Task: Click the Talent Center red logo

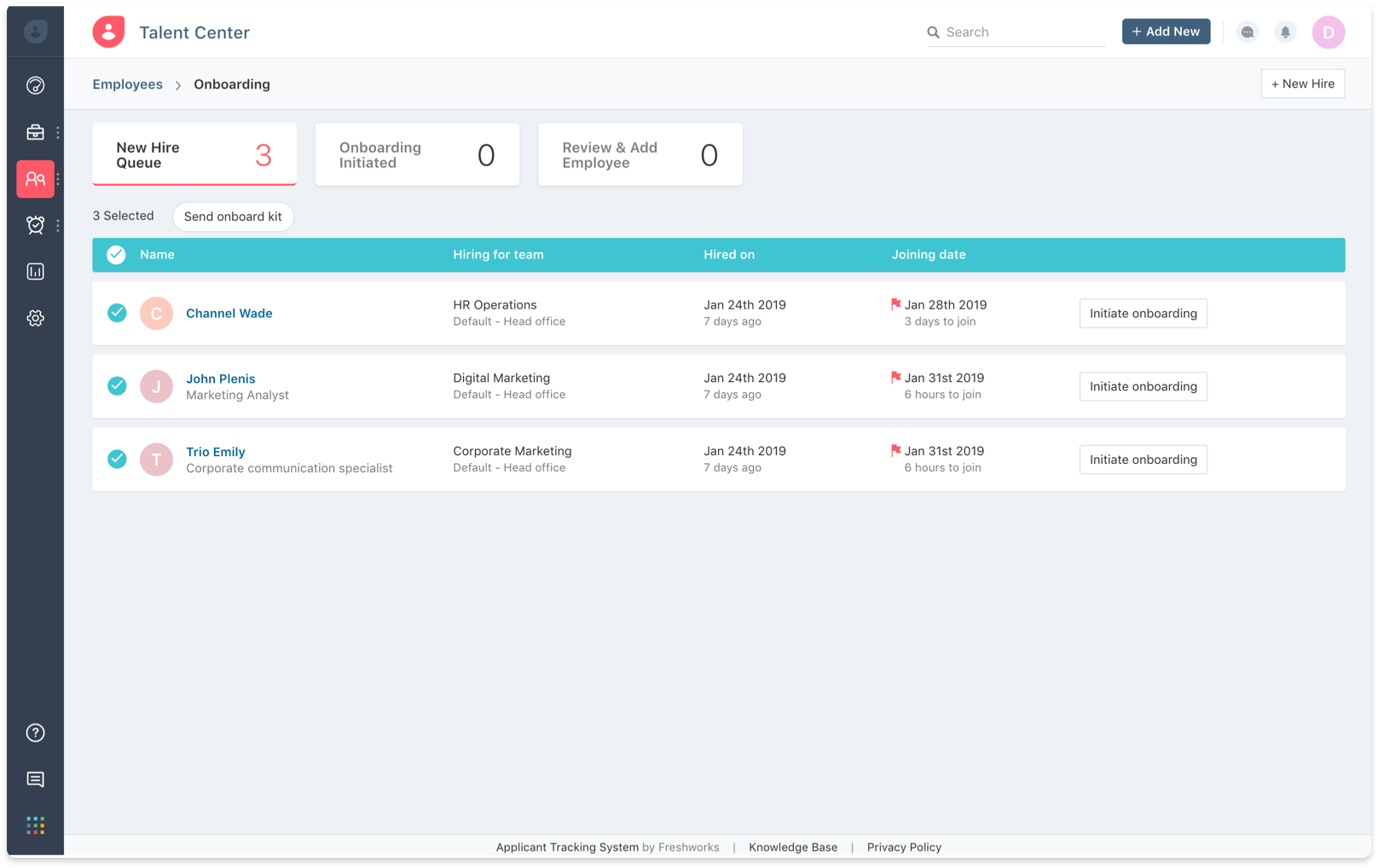Action: point(108,32)
